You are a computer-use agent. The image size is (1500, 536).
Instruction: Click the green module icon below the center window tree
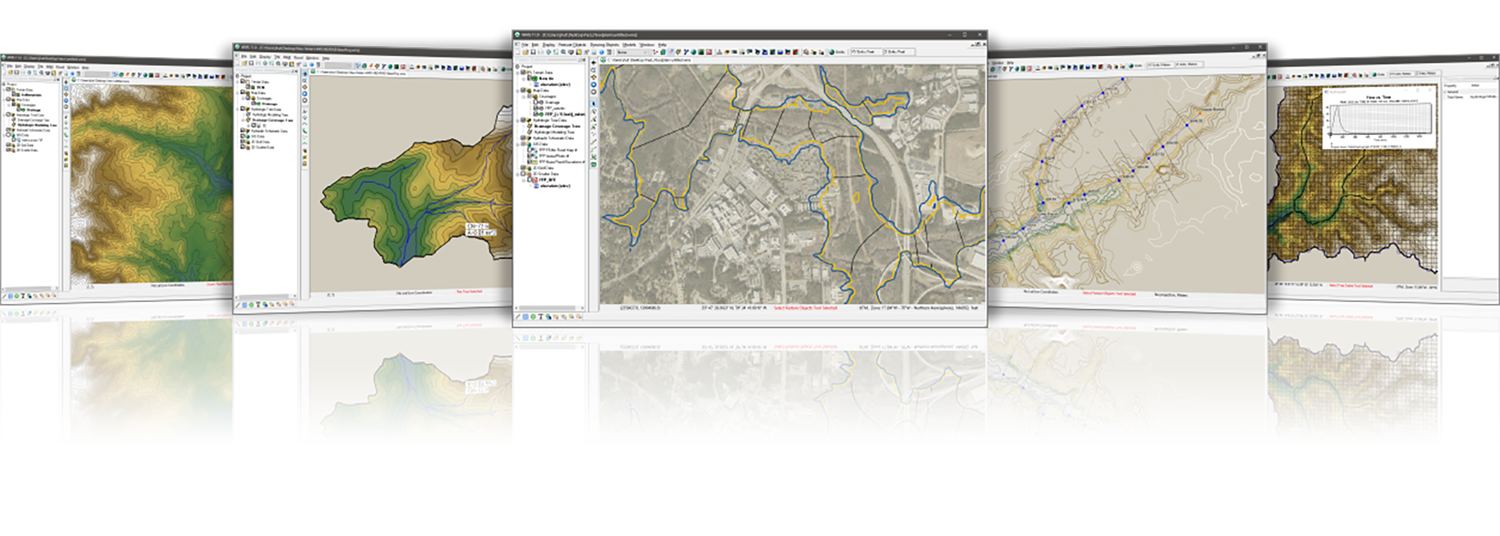[x=533, y=317]
